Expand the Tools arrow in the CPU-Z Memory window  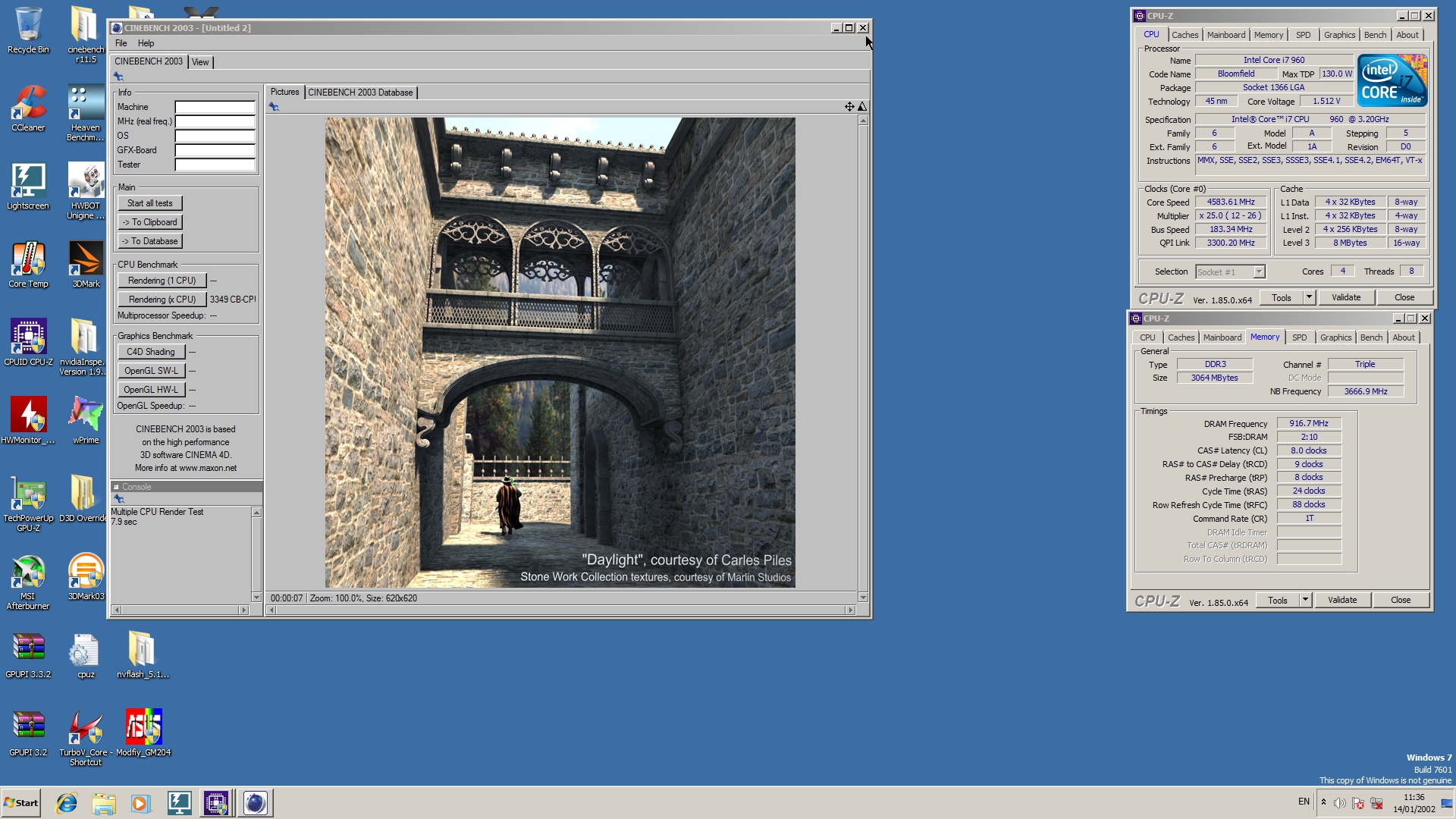click(1305, 601)
